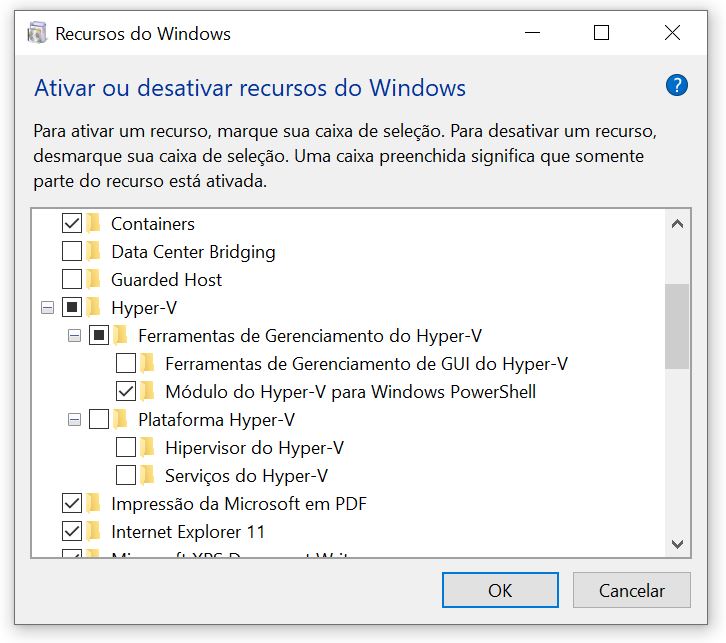Viewport: 726px width, 643px height.
Task: Select the Hipervisor do Hyper-V label
Action: tap(254, 448)
